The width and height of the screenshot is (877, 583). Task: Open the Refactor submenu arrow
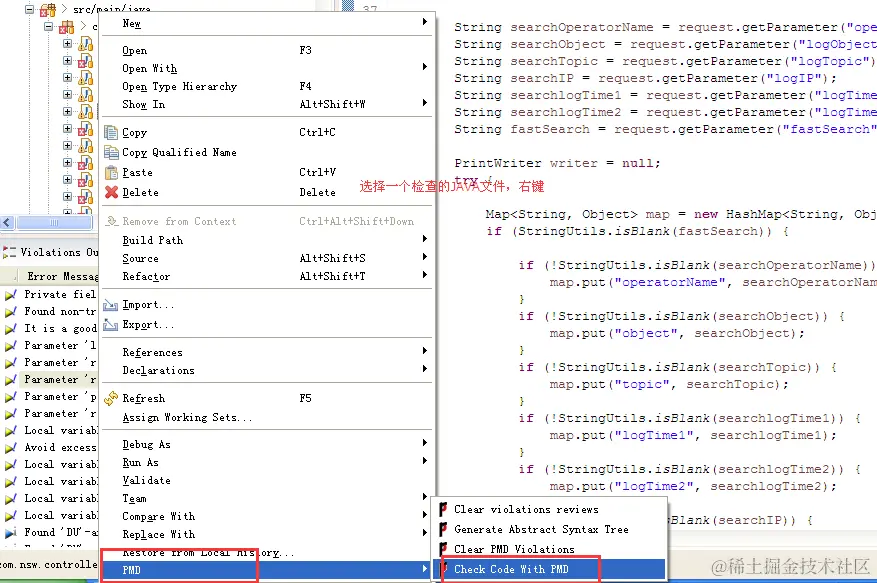[x=425, y=275]
